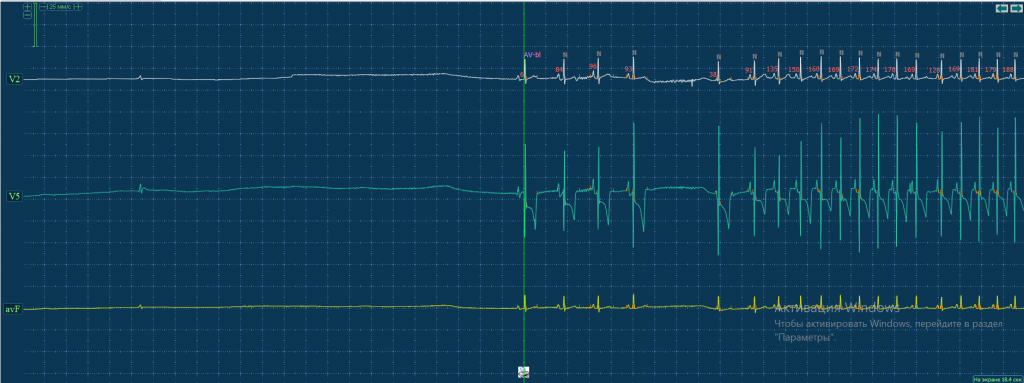Increase sweep speed right of 25 mm/s
This screenshot has width=1024, height=383.
click(x=78, y=7)
